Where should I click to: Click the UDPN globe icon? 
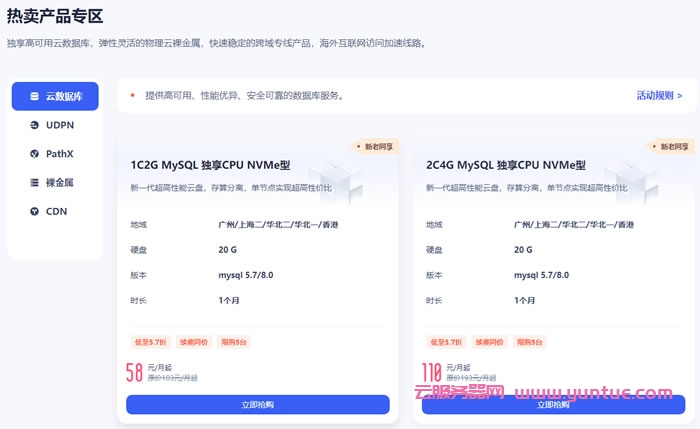click(35, 126)
